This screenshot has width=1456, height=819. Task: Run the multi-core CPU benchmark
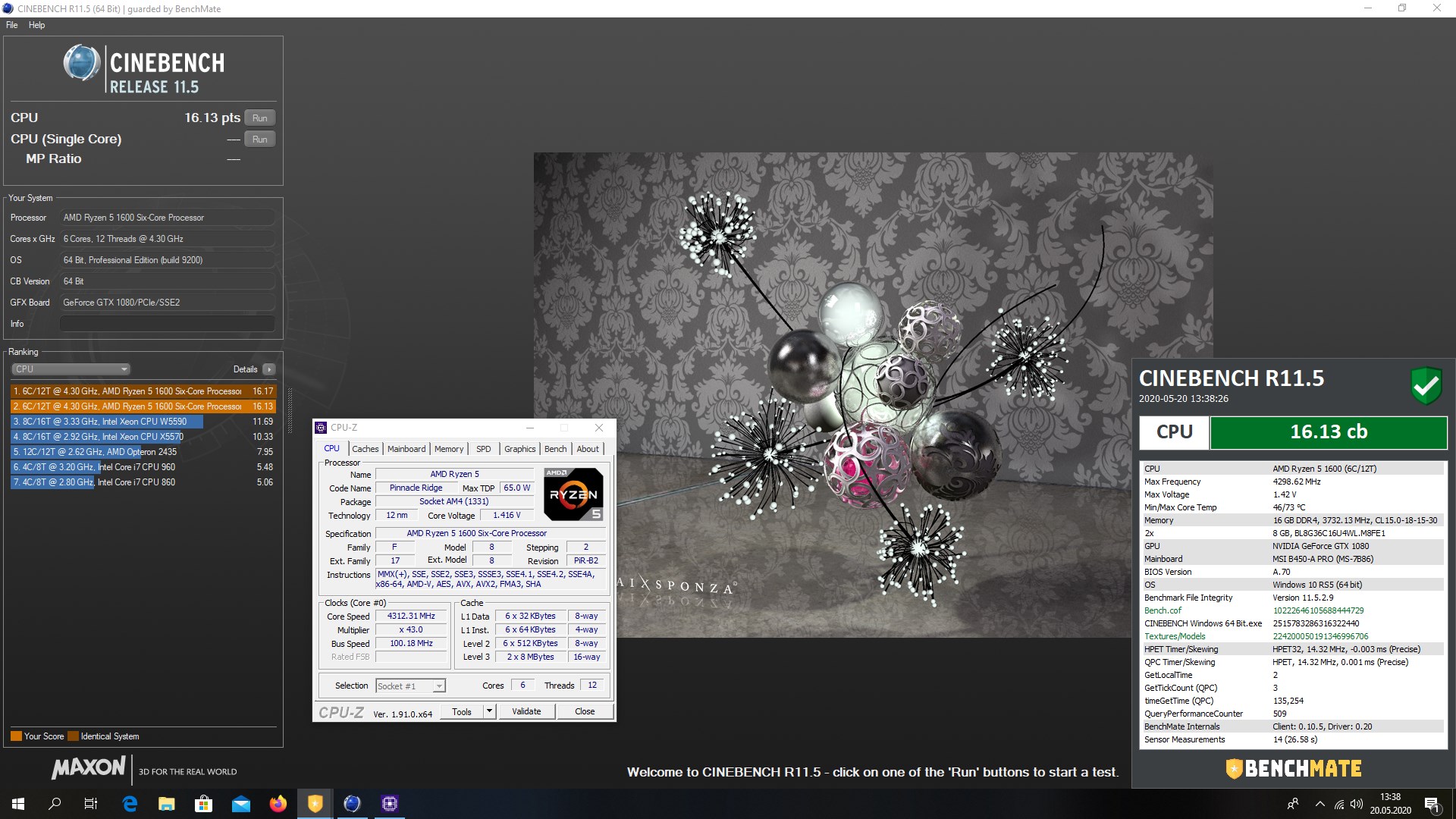[259, 118]
